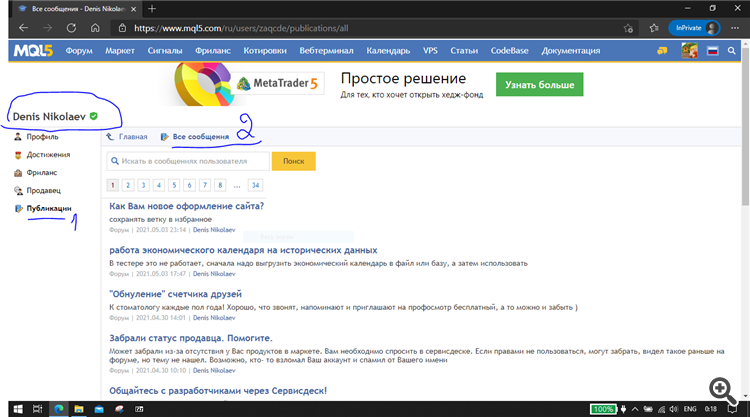Open the browser settings ellipsis menu
The image size is (750, 417).
pyautogui.click(x=735, y=28)
